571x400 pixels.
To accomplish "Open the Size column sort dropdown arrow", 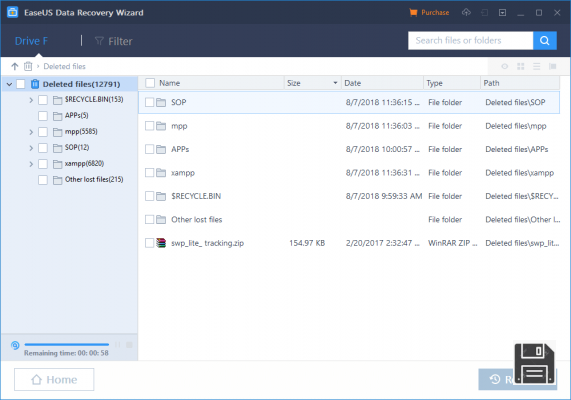I will click(x=335, y=83).
